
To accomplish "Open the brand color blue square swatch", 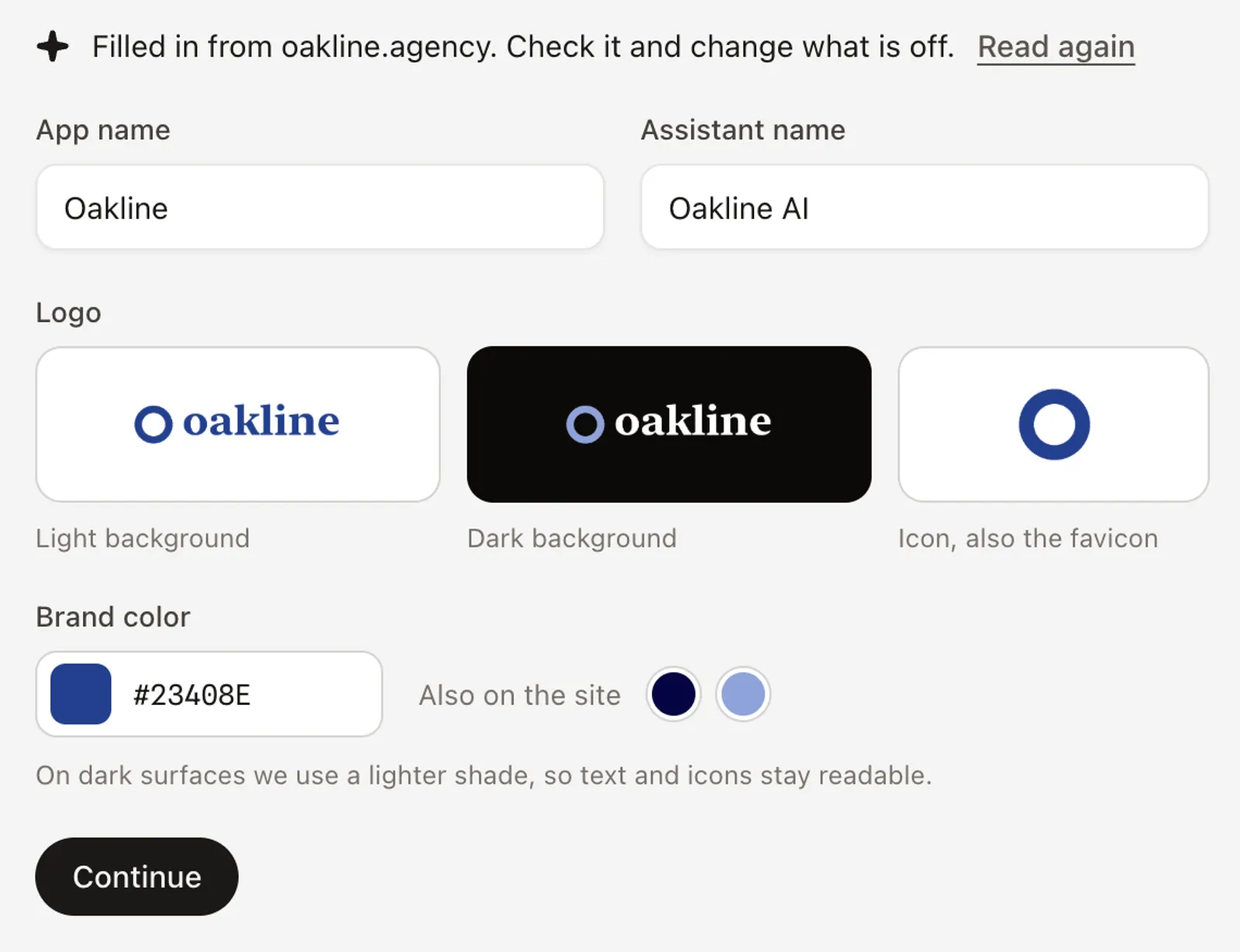I will 81,694.
